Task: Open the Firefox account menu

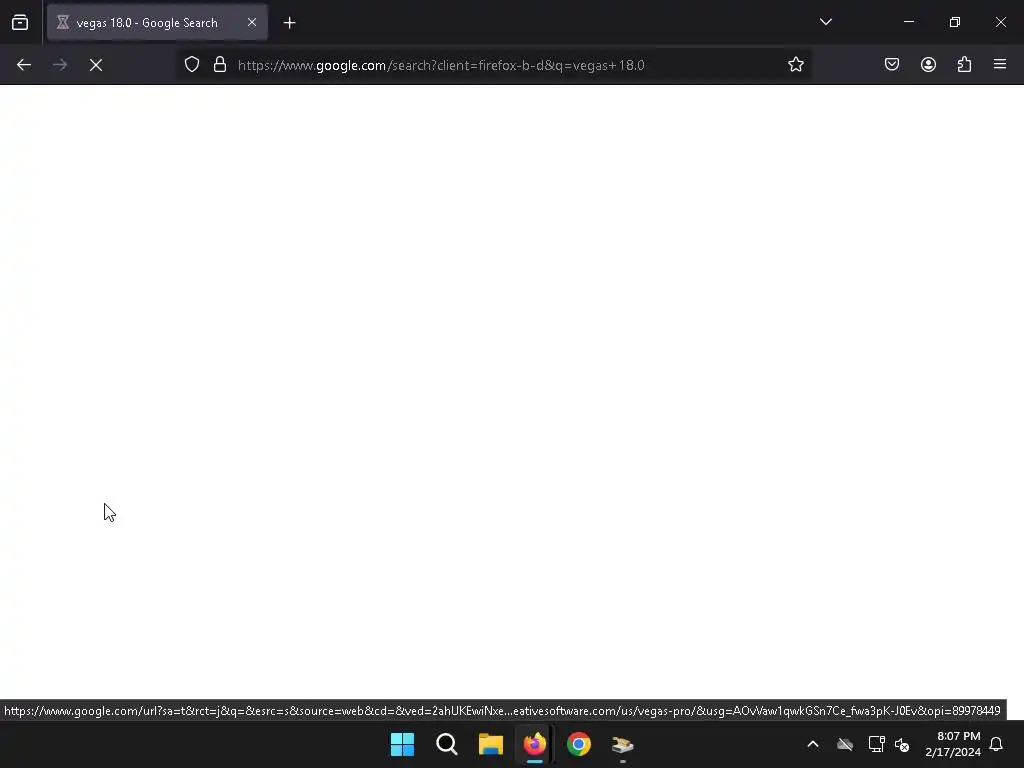Action: 928,65
